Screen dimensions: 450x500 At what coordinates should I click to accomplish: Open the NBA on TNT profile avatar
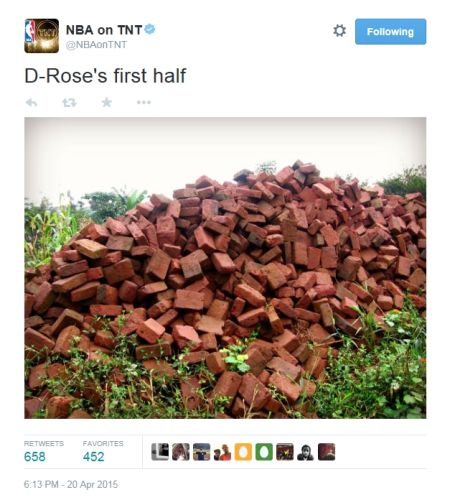coord(42,36)
